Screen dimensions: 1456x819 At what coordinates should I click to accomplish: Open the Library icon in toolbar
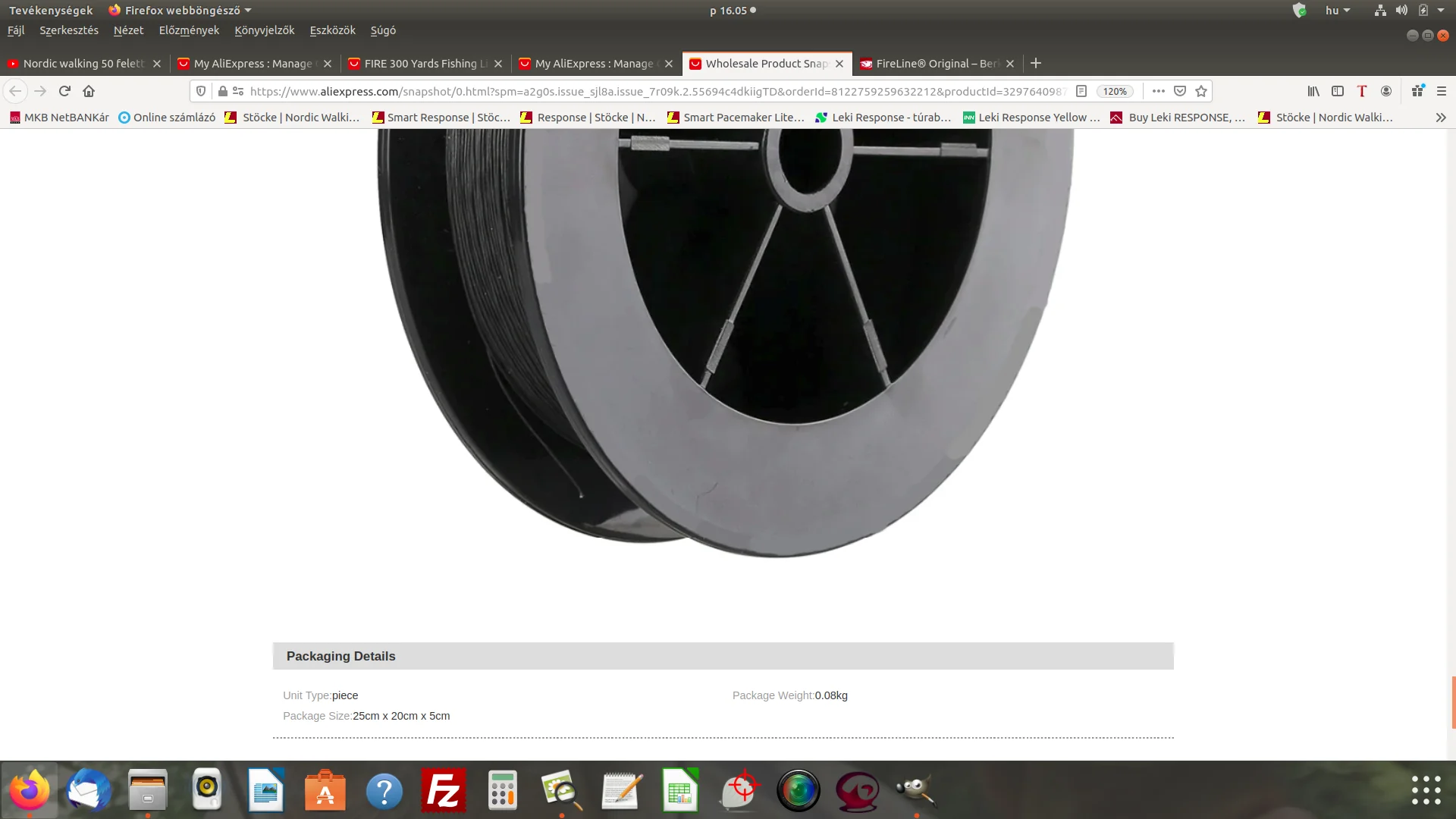click(1313, 91)
